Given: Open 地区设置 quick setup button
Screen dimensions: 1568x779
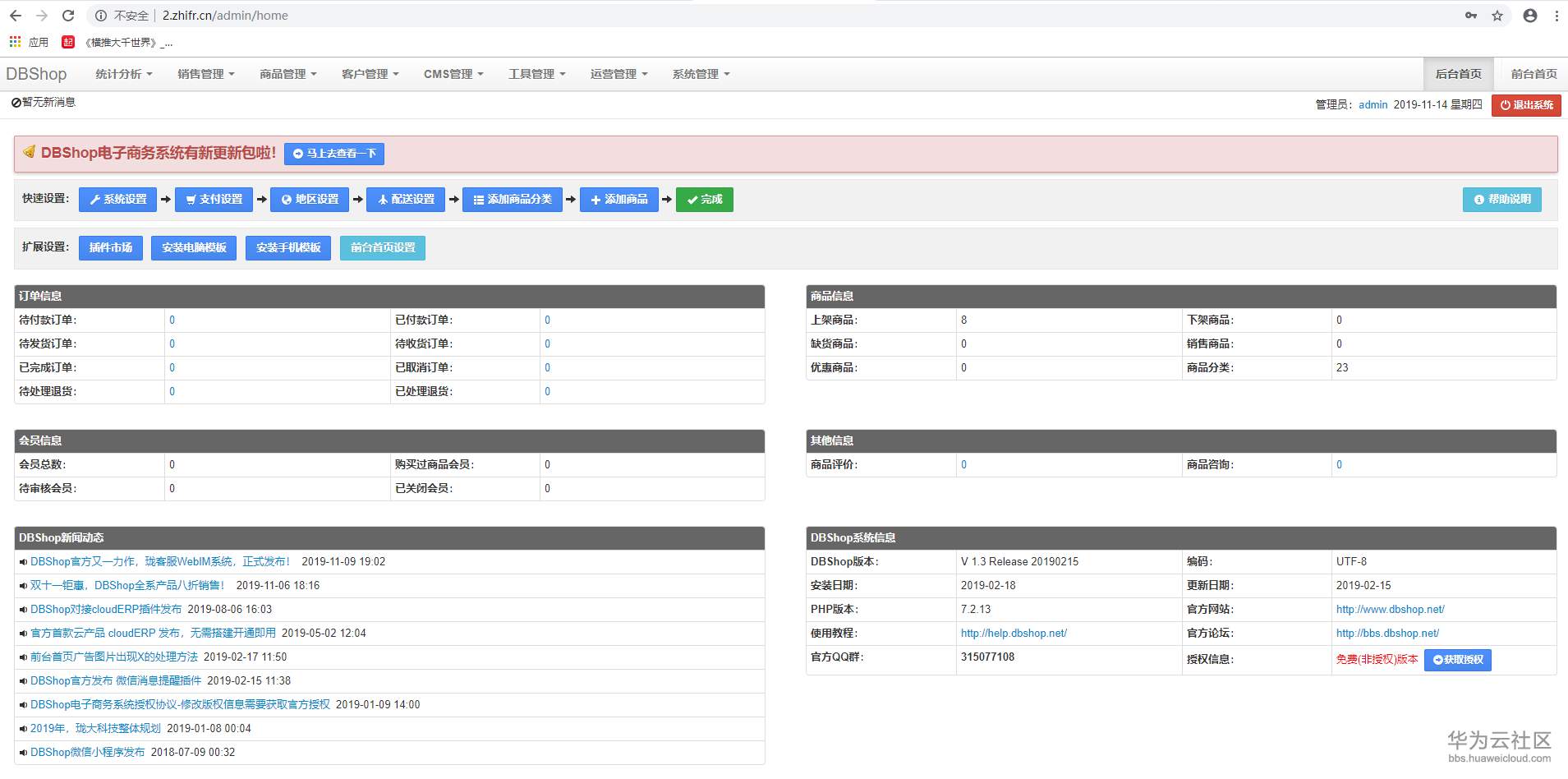Looking at the screenshot, I should coord(310,200).
